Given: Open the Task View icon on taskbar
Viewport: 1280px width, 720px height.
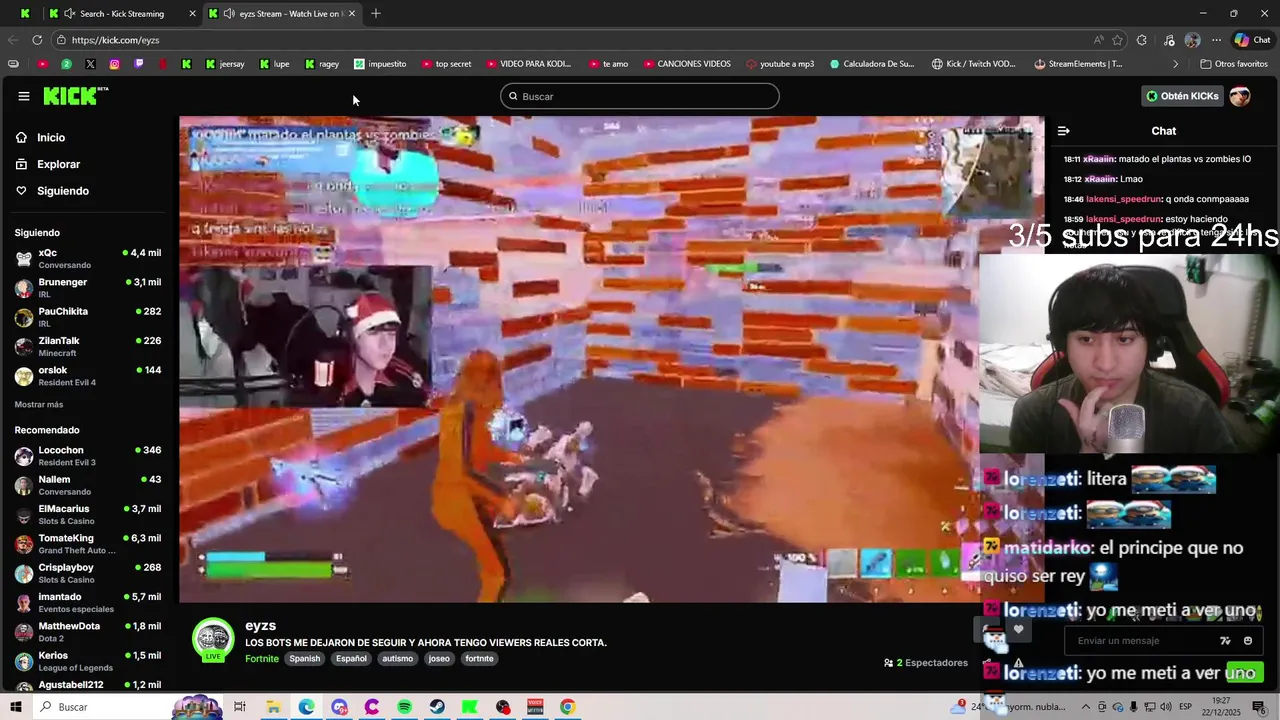Looking at the screenshot, I should click(x=240, y=707).
